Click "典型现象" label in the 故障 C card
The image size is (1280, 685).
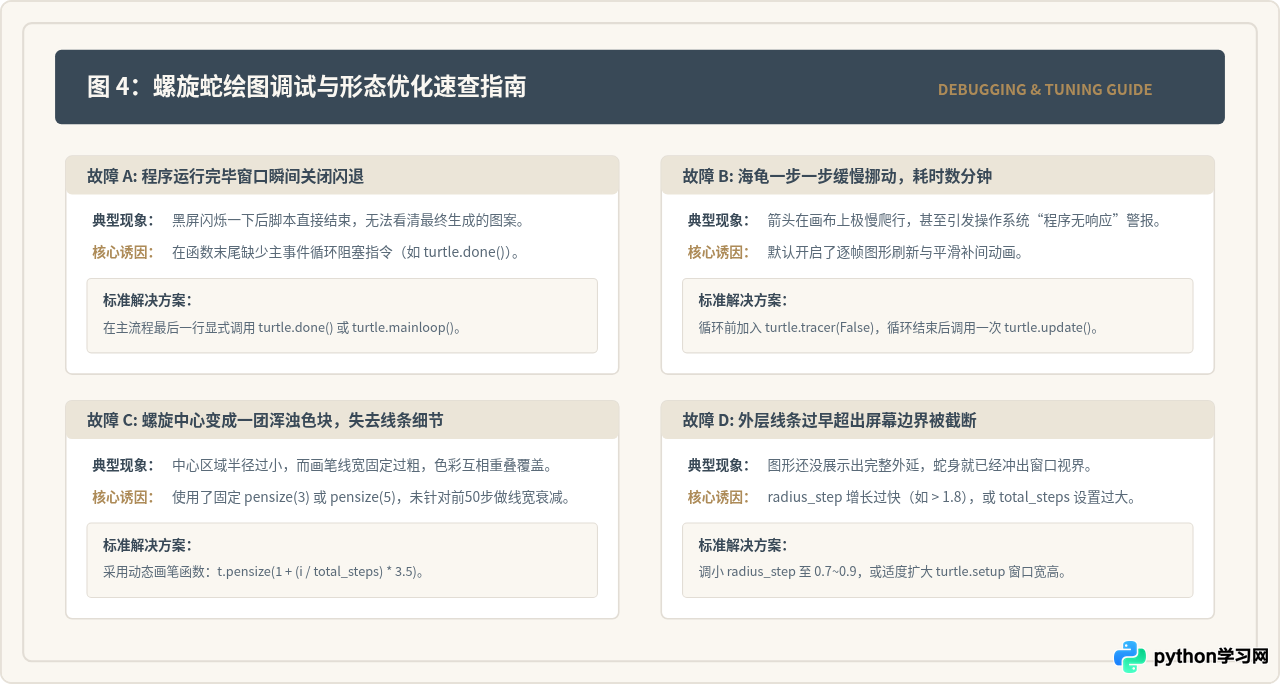122,465
